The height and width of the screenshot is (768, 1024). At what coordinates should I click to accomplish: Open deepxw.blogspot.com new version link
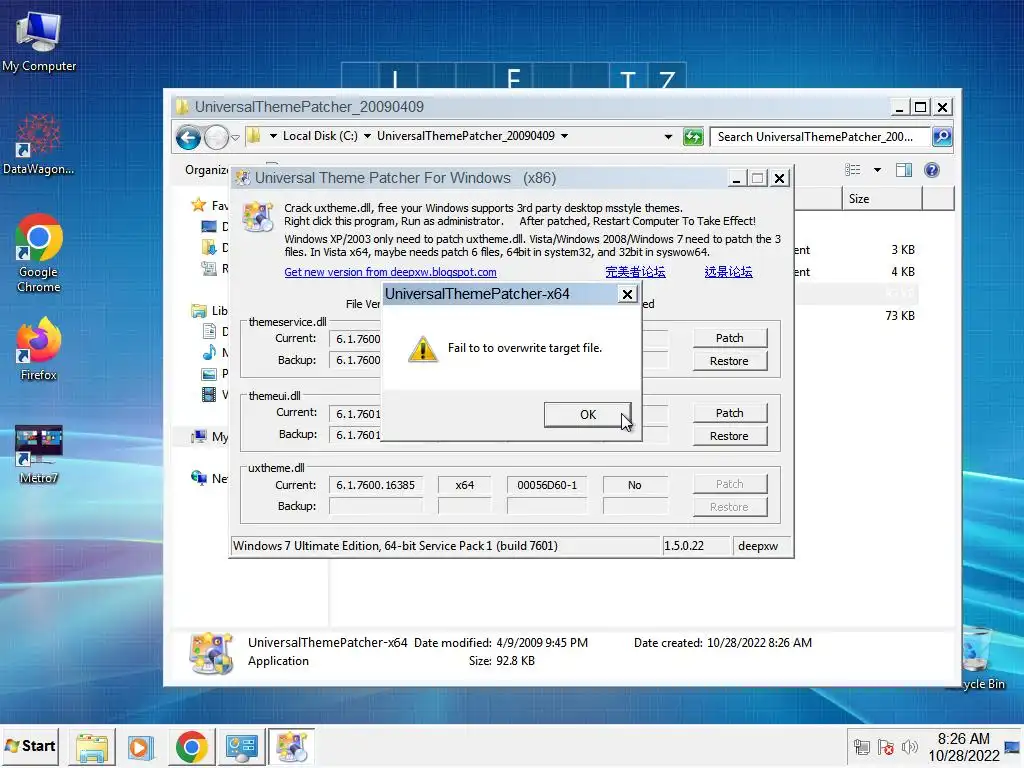point(390,272)
